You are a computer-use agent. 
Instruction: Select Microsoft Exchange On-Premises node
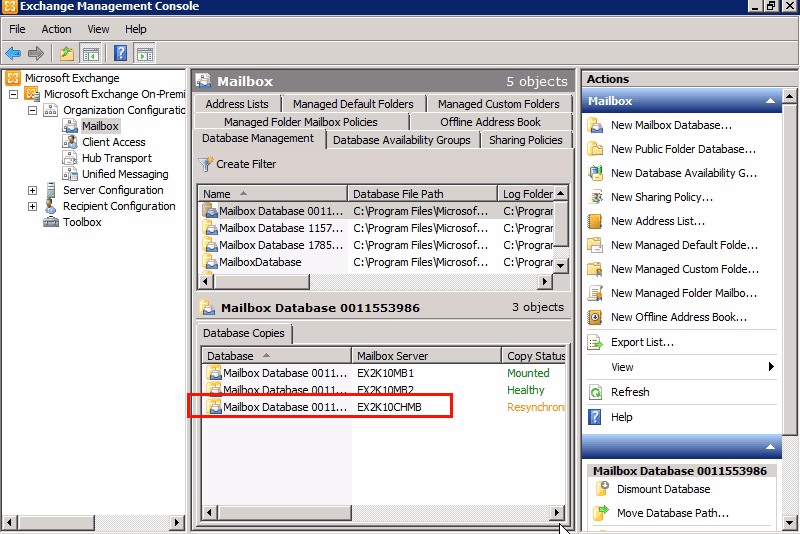tap(114, 94)
